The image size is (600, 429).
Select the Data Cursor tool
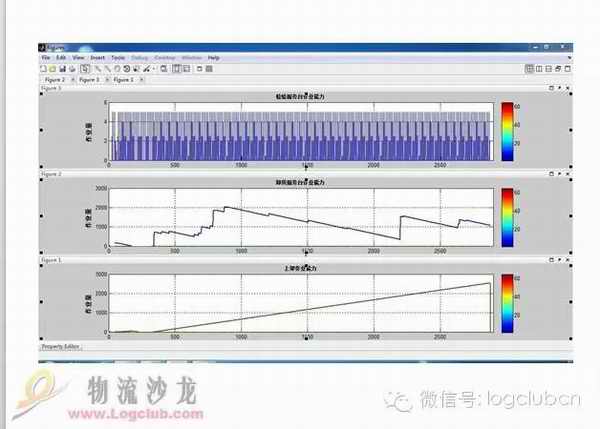tap(135, 68)
